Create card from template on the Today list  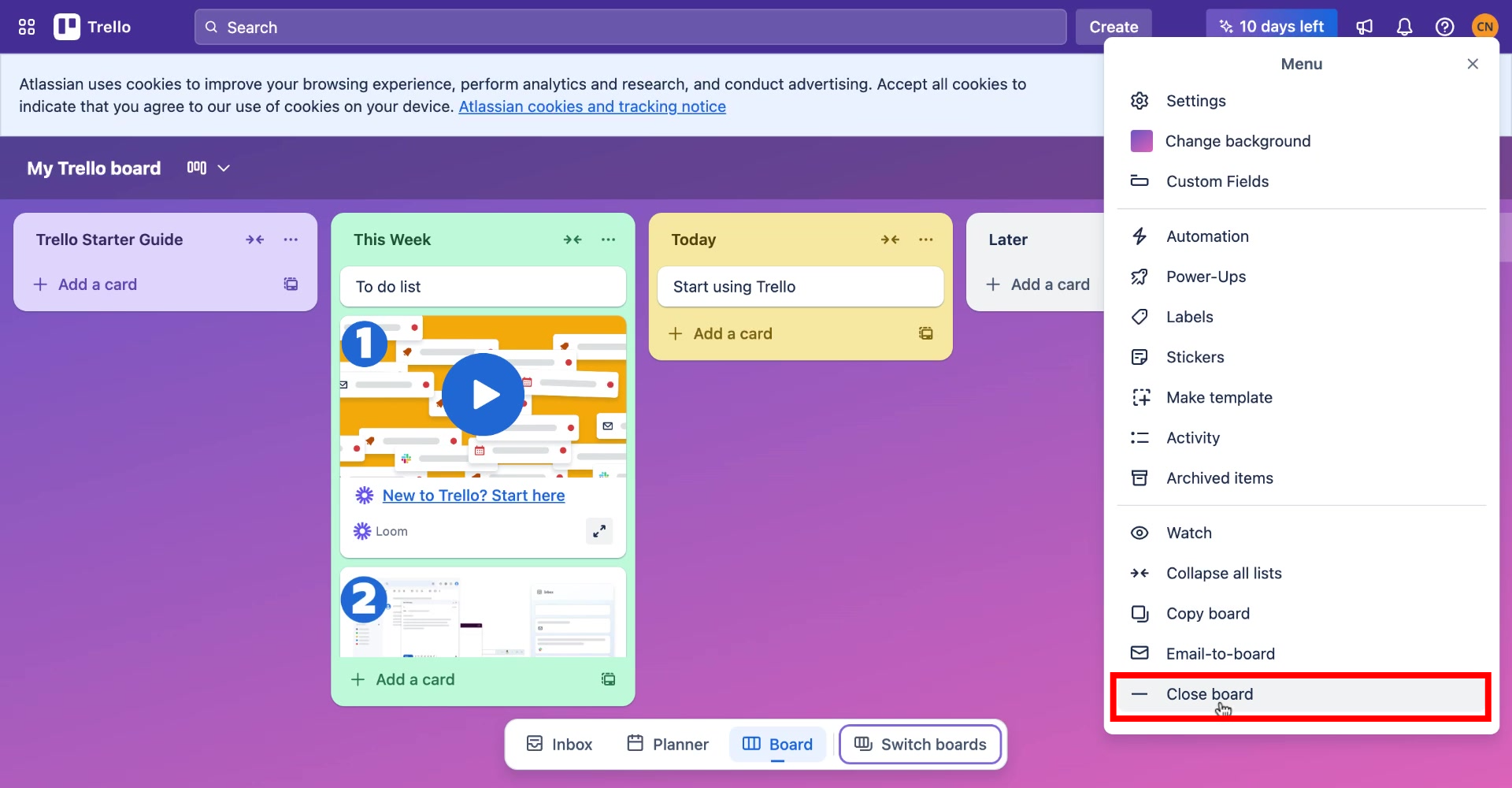926,333
